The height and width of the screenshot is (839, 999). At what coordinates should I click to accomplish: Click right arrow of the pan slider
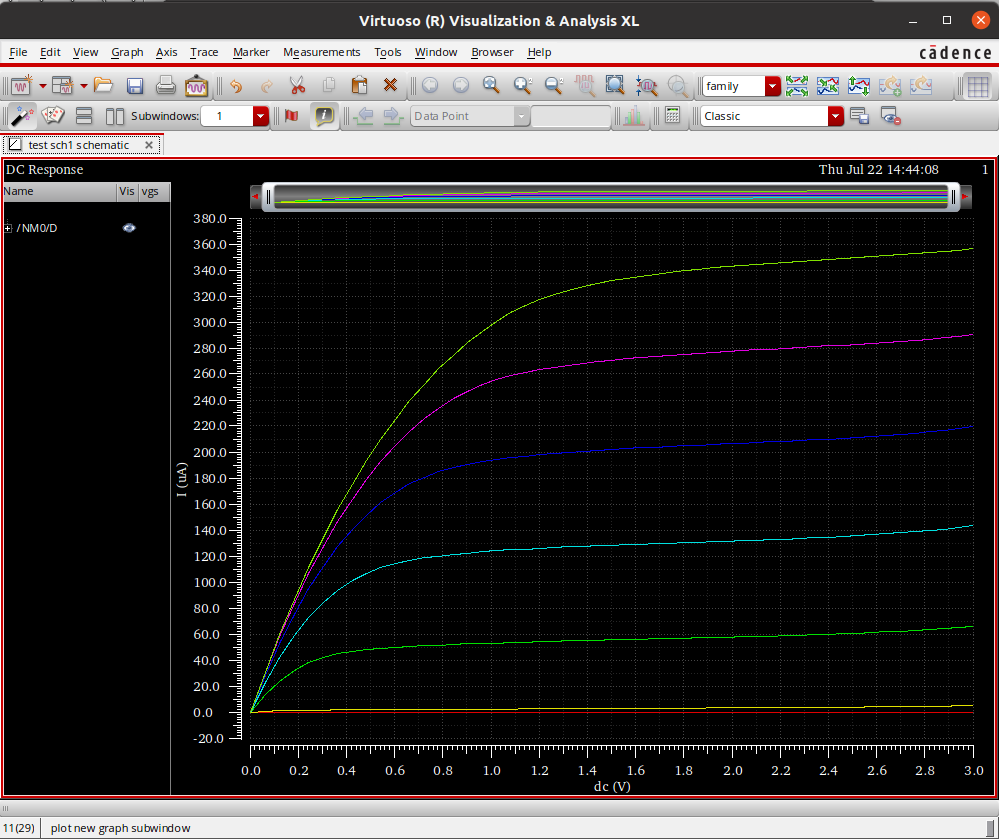point(966,197)
